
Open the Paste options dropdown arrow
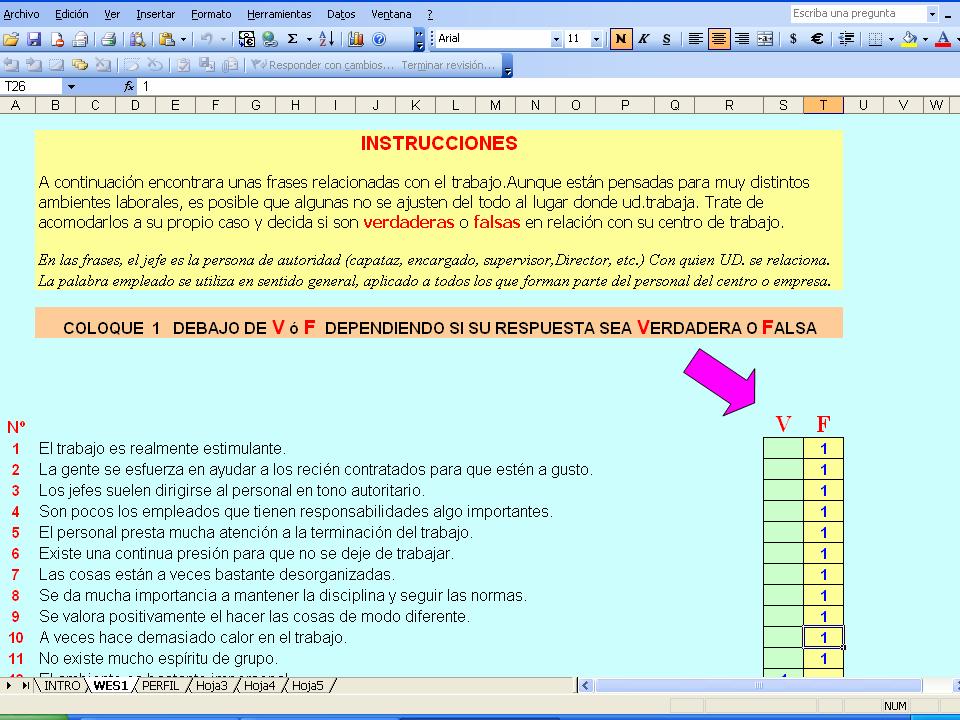[x=183, y=39]
